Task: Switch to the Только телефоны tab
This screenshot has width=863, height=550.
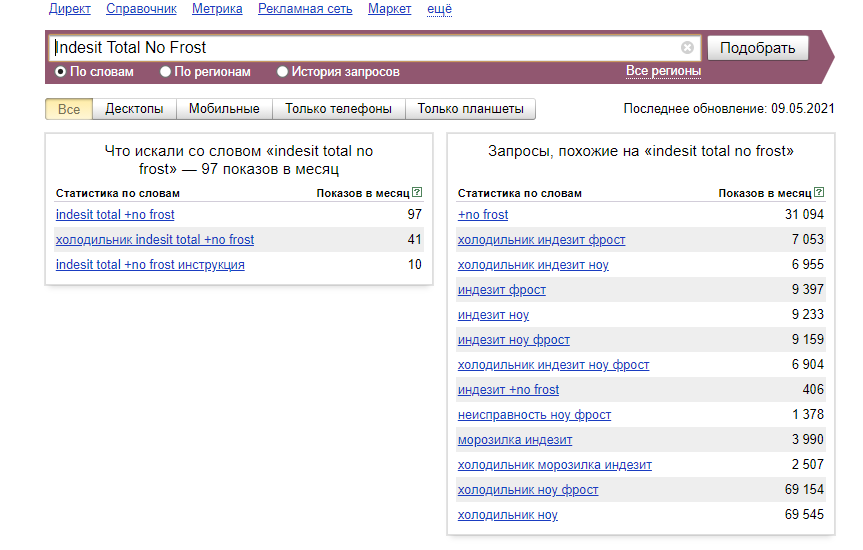Action: [338, 109]
